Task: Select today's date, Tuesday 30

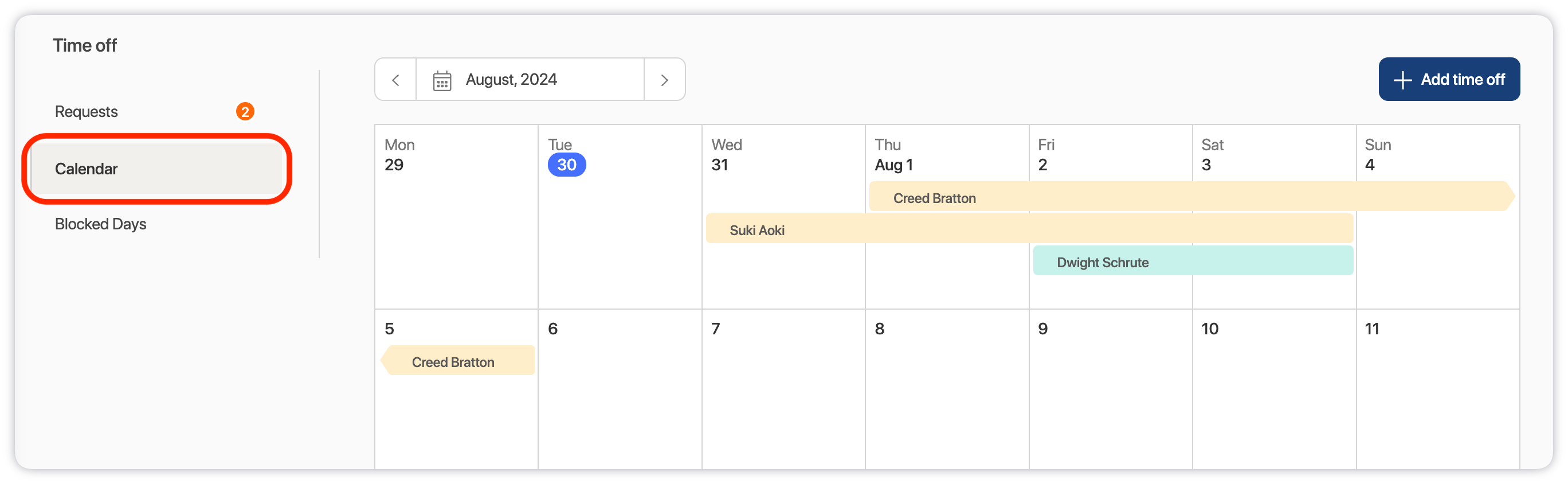Action: pos(566,165)
